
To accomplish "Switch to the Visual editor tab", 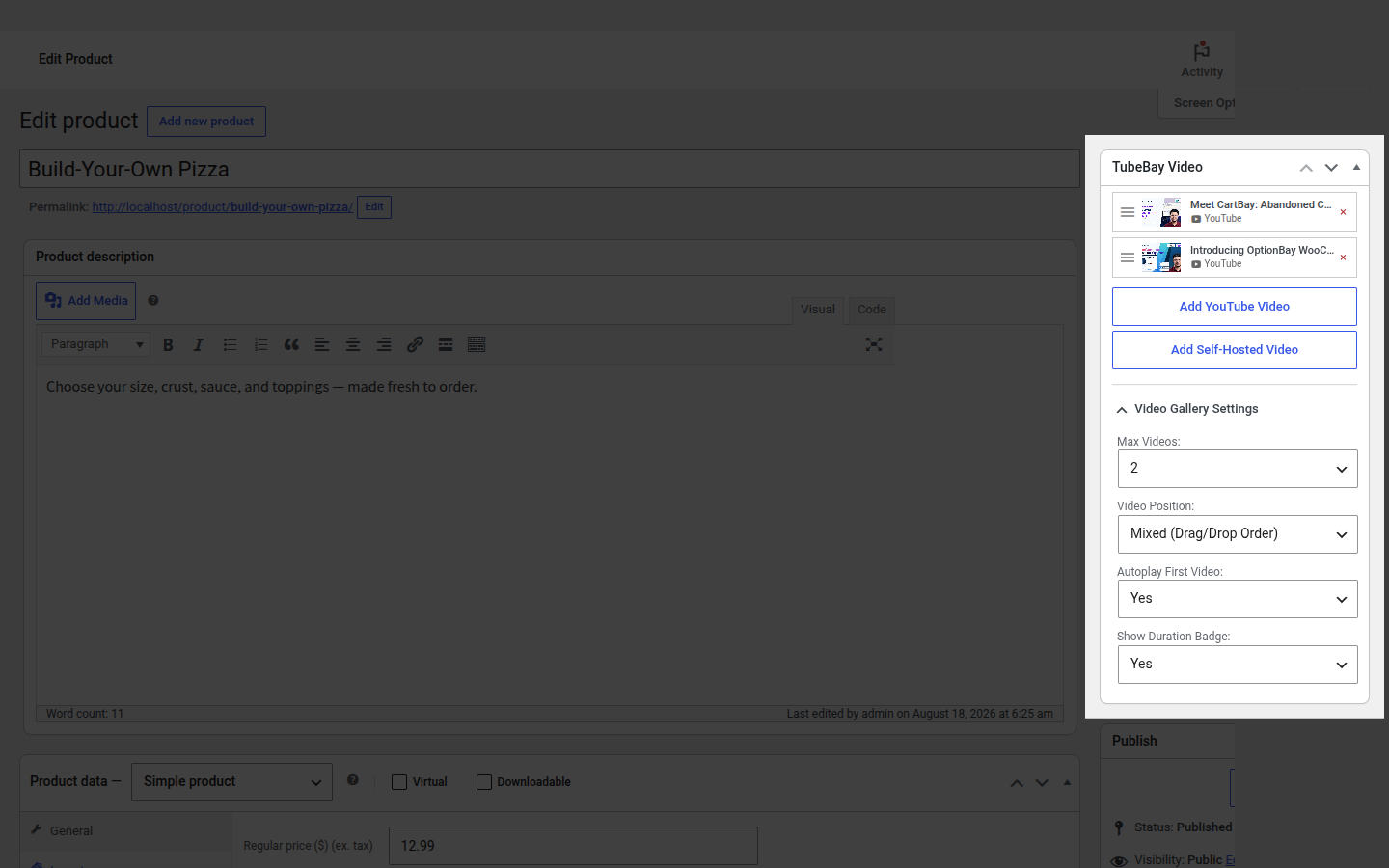I will click(x=818, y=310).
